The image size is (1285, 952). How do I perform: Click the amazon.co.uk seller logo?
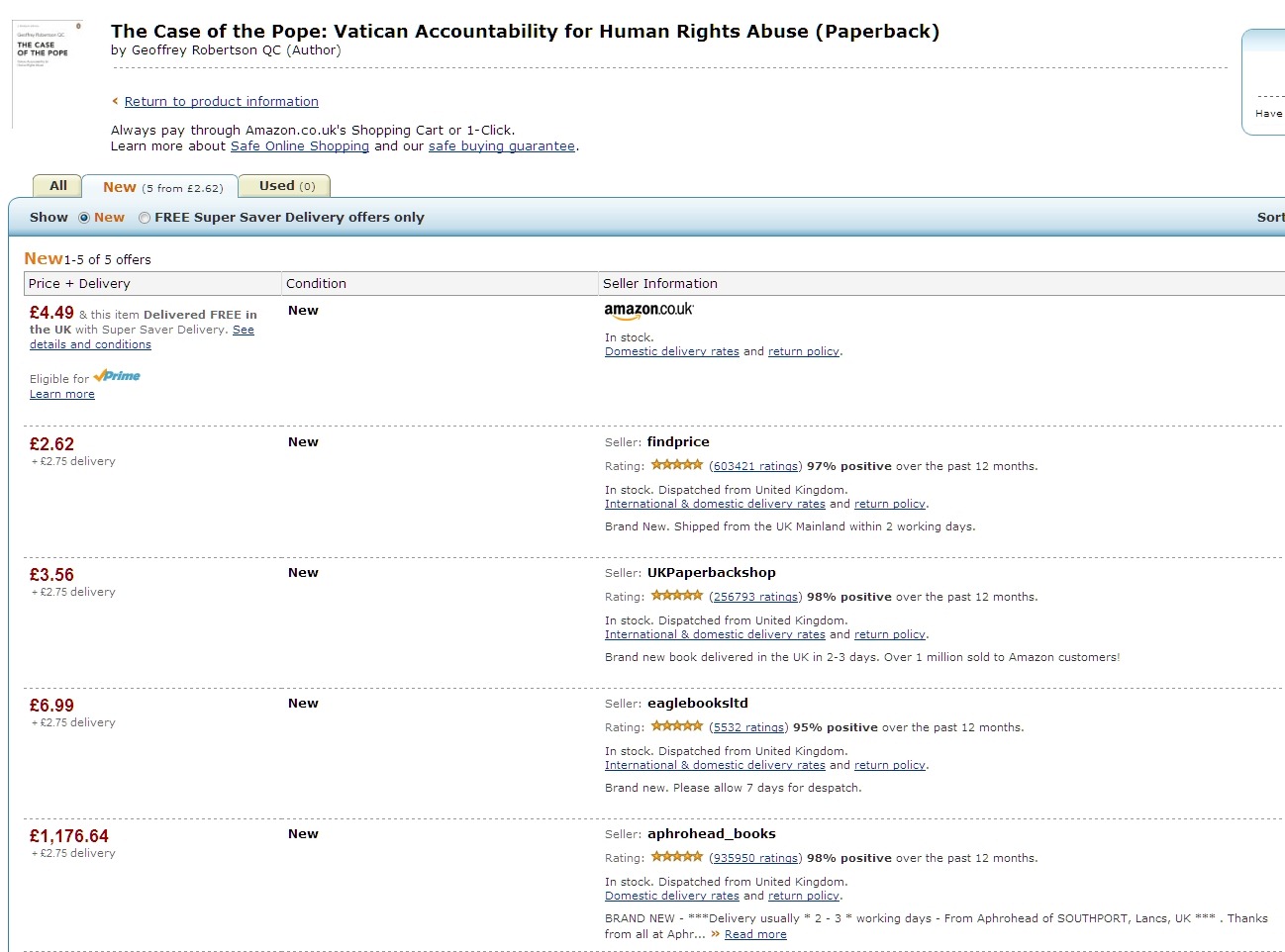pyautogui.click(x=648, y=310)
